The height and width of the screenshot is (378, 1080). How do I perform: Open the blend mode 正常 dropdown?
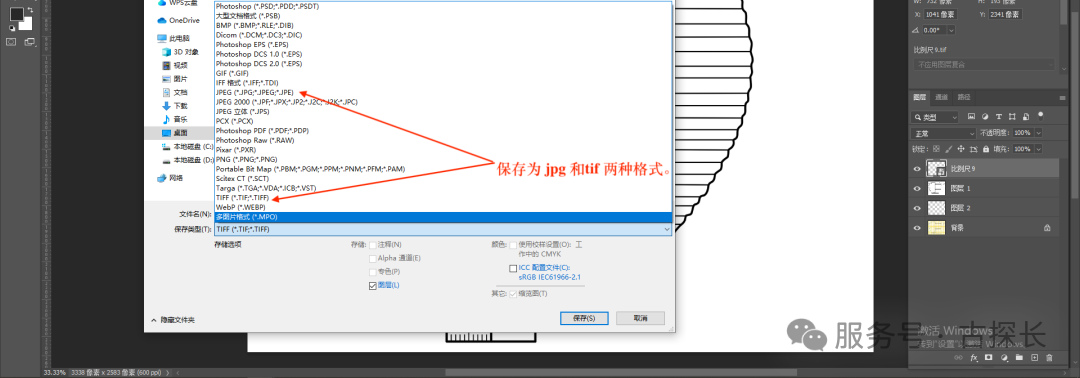(x=943, y=133)
